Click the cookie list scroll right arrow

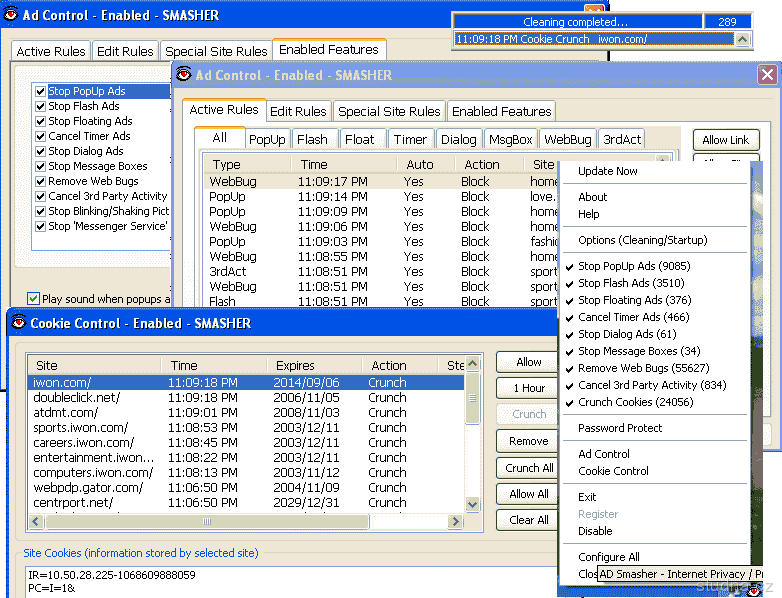click(455, 521)
